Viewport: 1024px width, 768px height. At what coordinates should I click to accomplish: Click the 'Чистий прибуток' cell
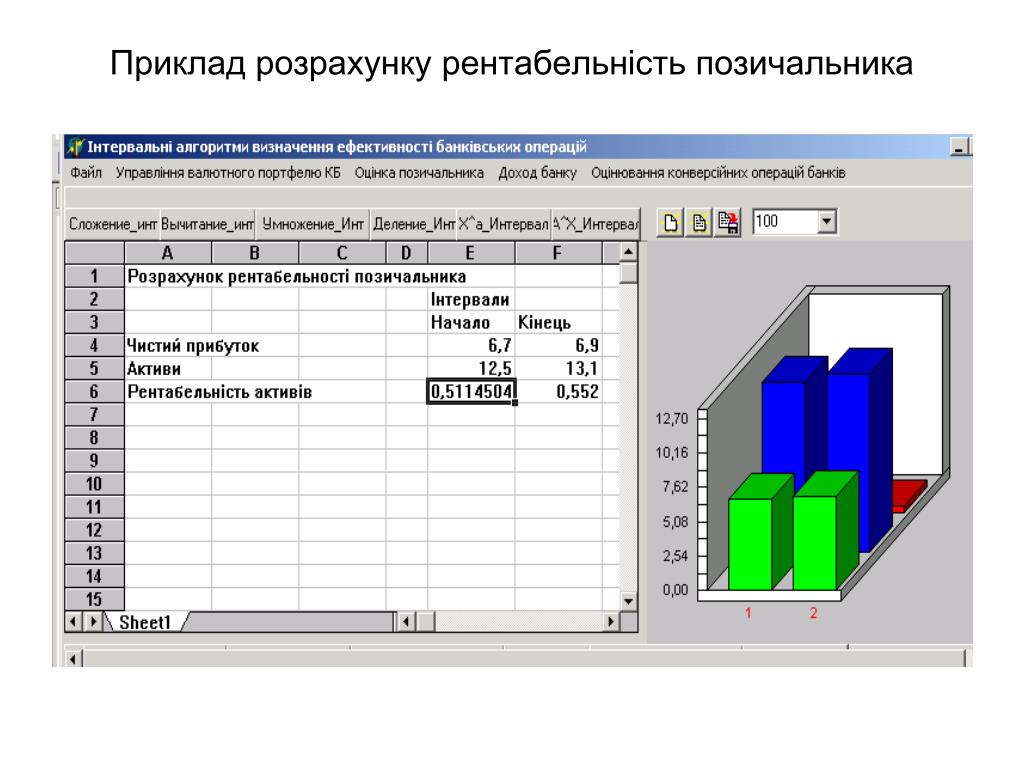tap(193, 345)
